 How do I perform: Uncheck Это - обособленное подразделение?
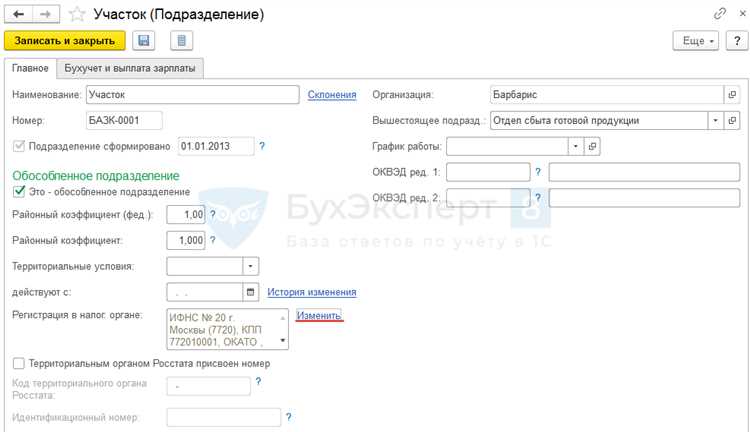click(x=19, y=191)
